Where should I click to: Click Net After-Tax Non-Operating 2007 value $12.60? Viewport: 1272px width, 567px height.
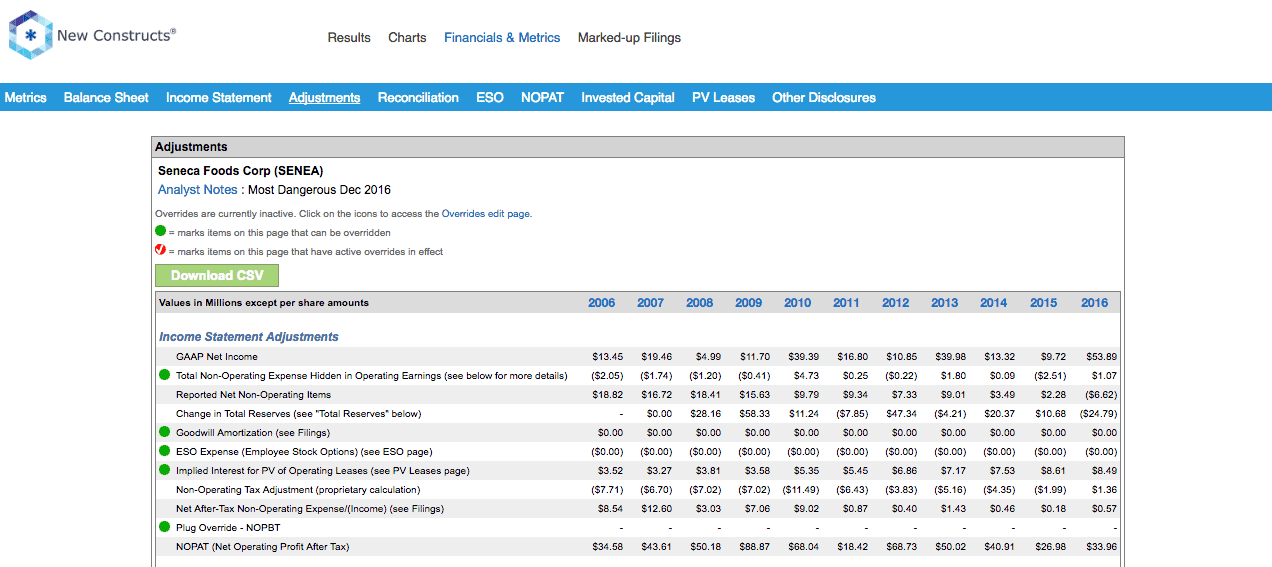[x=658, y=508]
